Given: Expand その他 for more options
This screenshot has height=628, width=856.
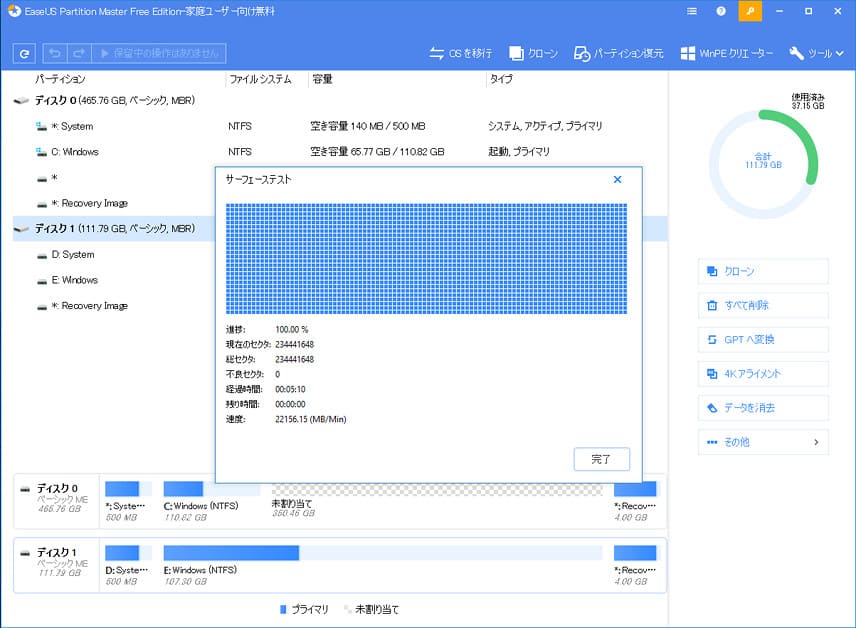Looking at the screenshot, I should pos(763,441).
